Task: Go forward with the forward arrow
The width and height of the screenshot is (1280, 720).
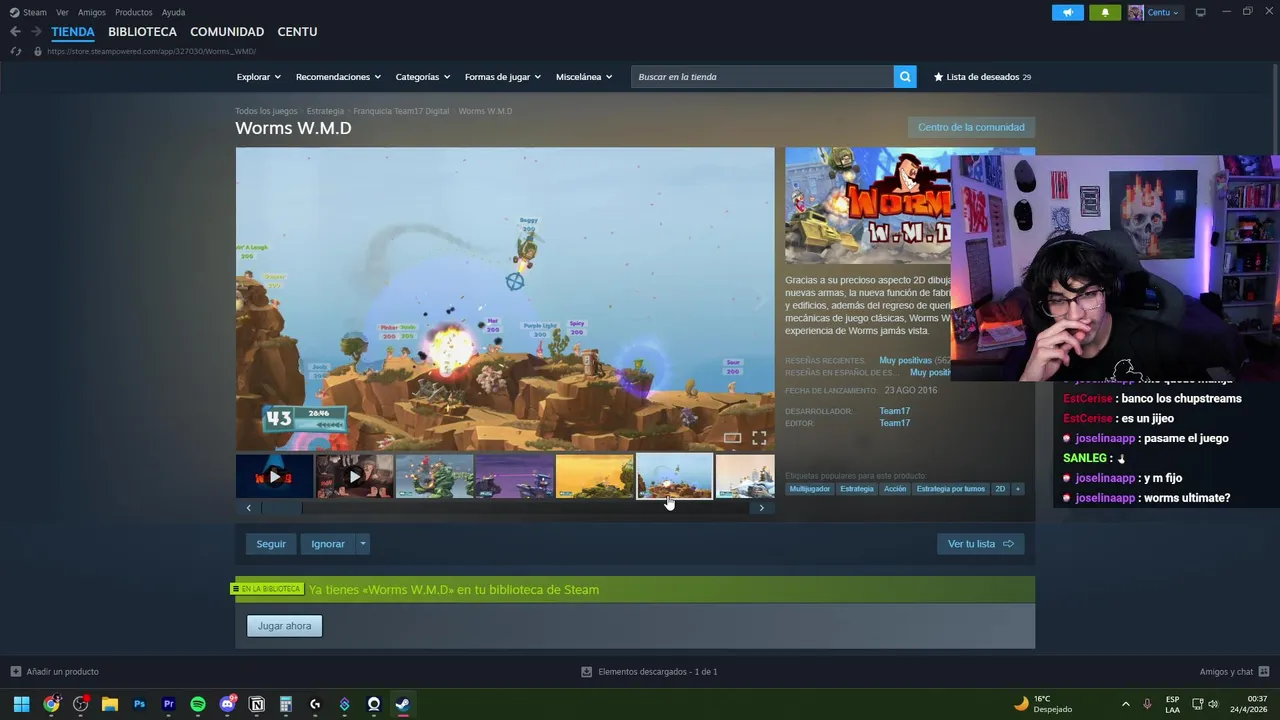Action: 36,32
